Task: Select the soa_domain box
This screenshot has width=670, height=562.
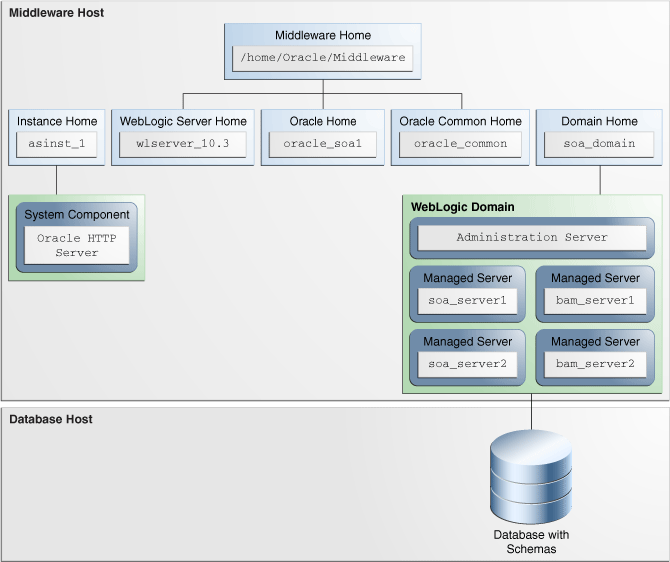Action: pos(599,144)
